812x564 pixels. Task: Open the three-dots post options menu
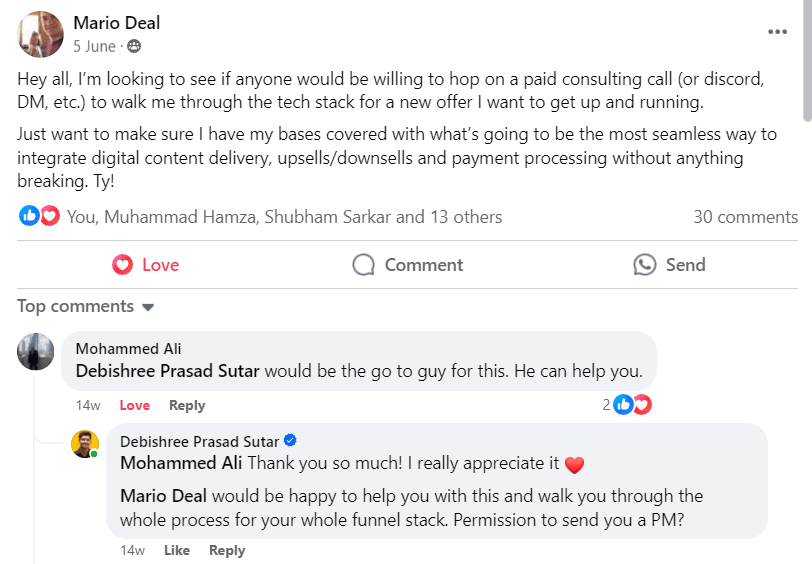coord(777,32)
